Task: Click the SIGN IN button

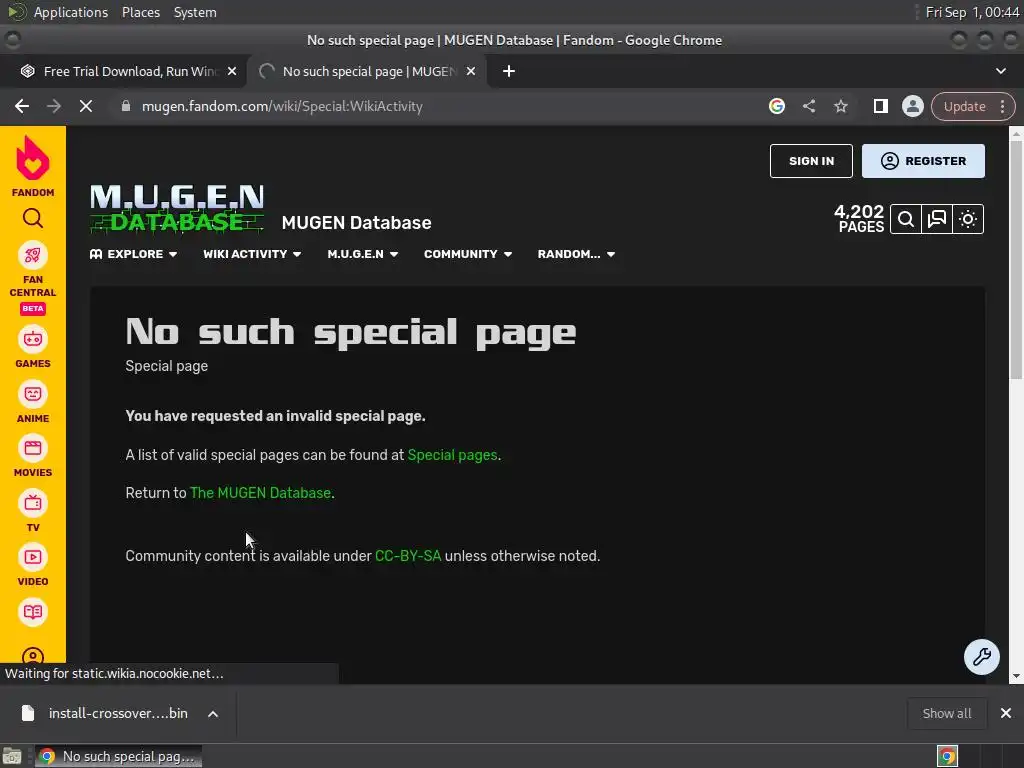Action: click(x=811, y=161)
